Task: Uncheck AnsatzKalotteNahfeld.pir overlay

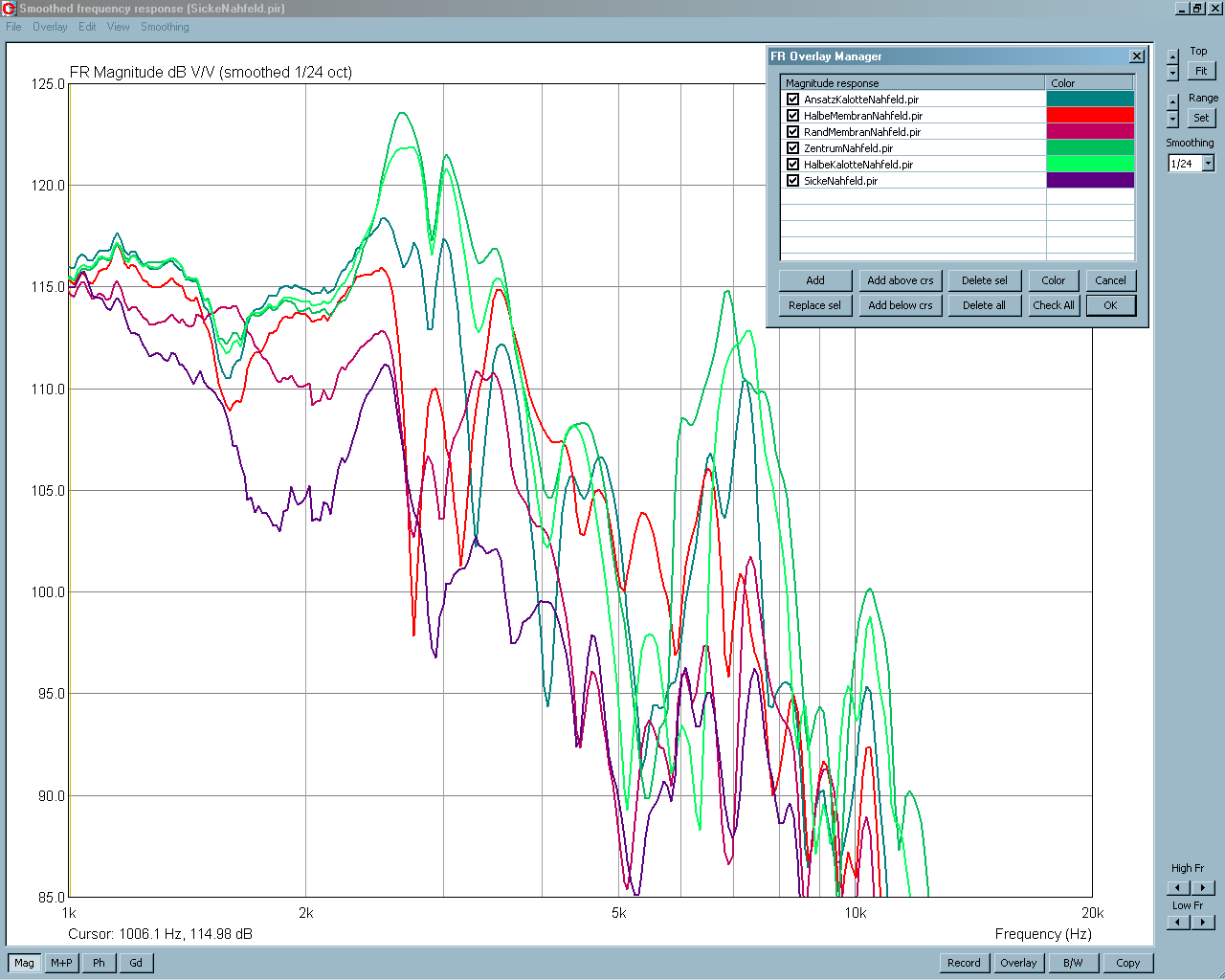Action: pos(792,100)
